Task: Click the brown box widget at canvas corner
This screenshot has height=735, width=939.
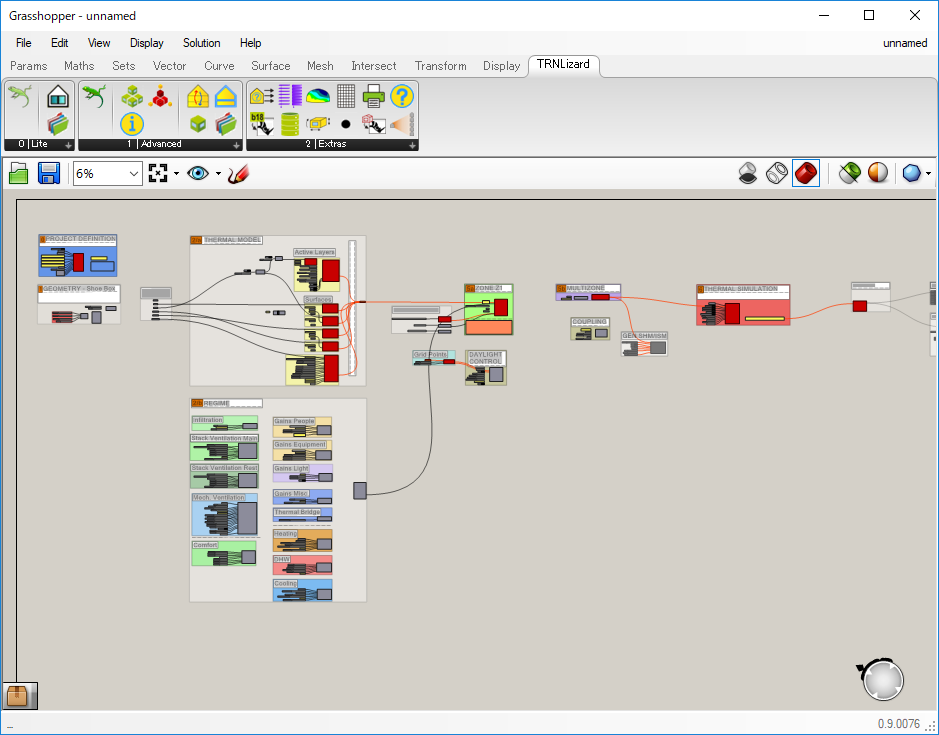Action: pos(18,695)
